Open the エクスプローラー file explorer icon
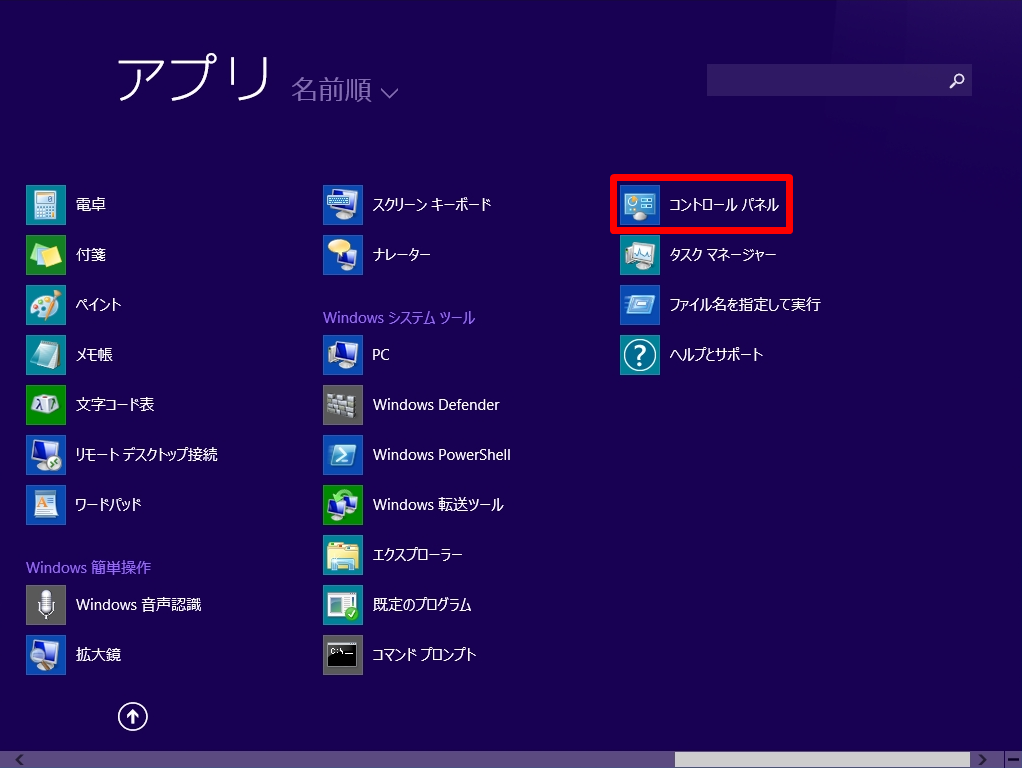 click(x=343, y=555)
